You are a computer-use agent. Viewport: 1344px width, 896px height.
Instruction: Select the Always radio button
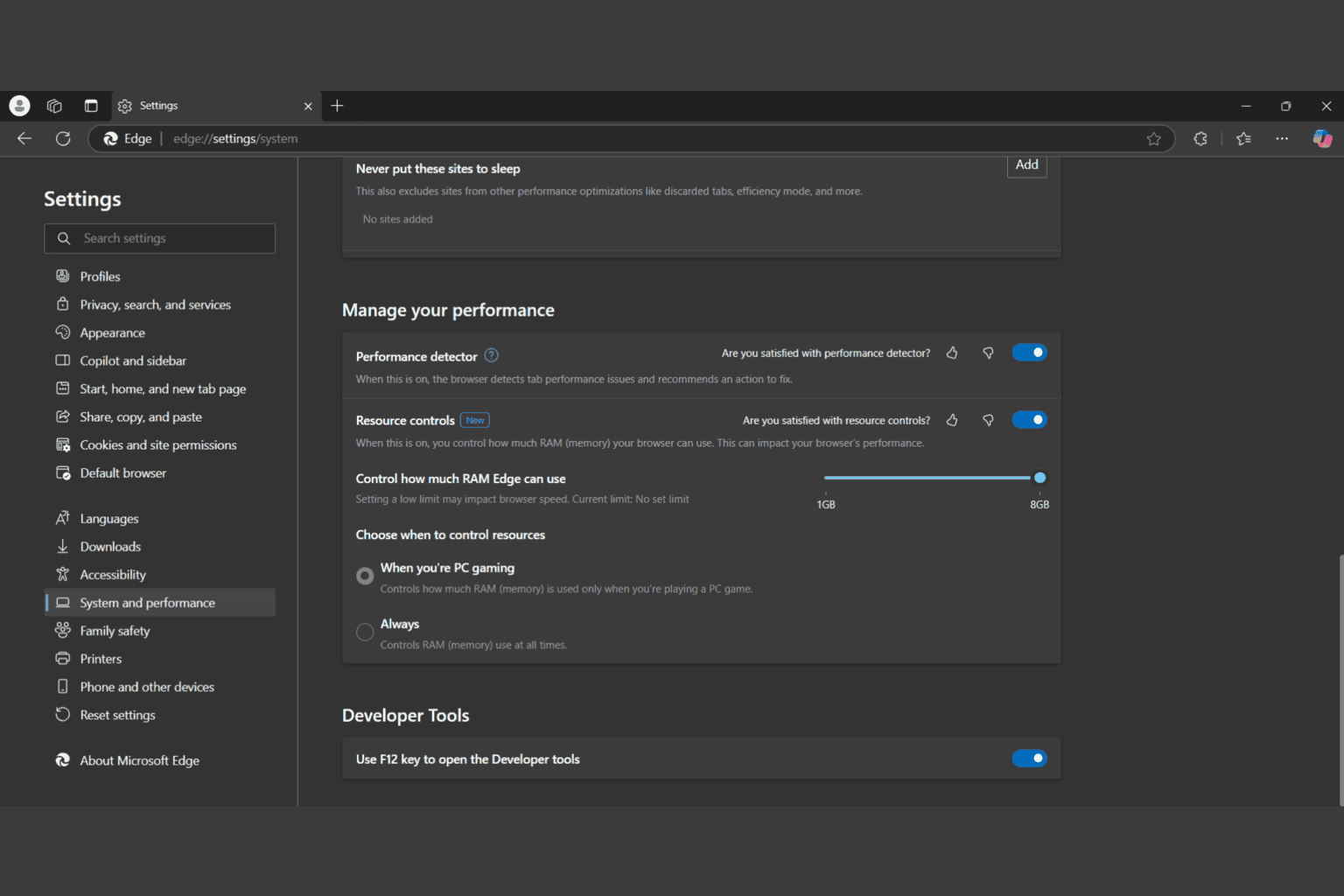click(x=365, y=632)
